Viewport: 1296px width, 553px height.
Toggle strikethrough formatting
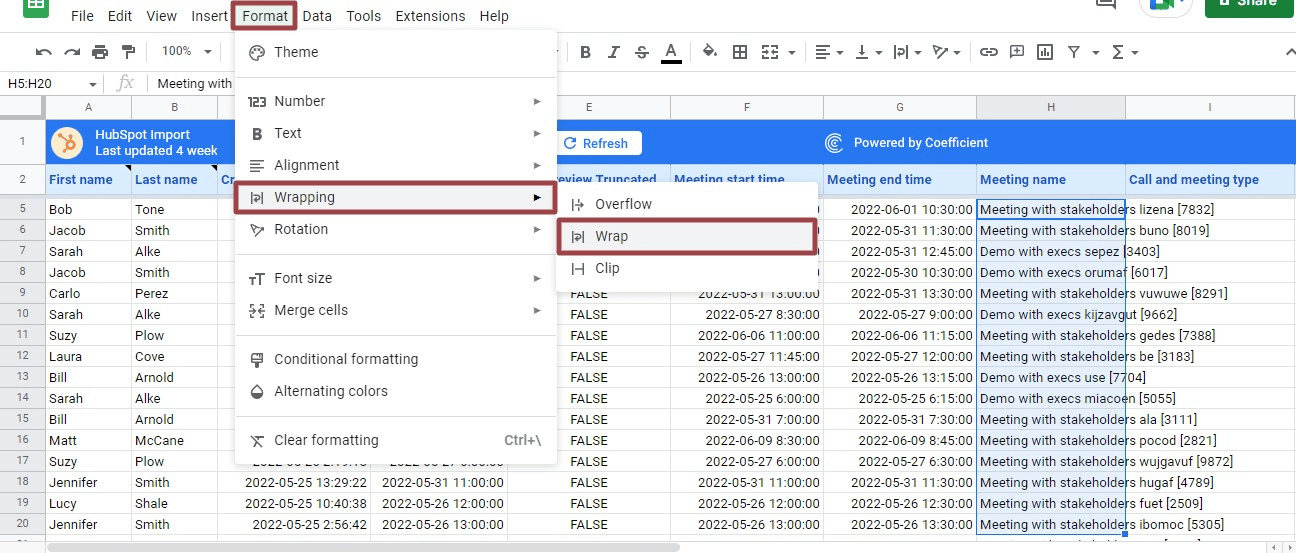tap(642, 52)
